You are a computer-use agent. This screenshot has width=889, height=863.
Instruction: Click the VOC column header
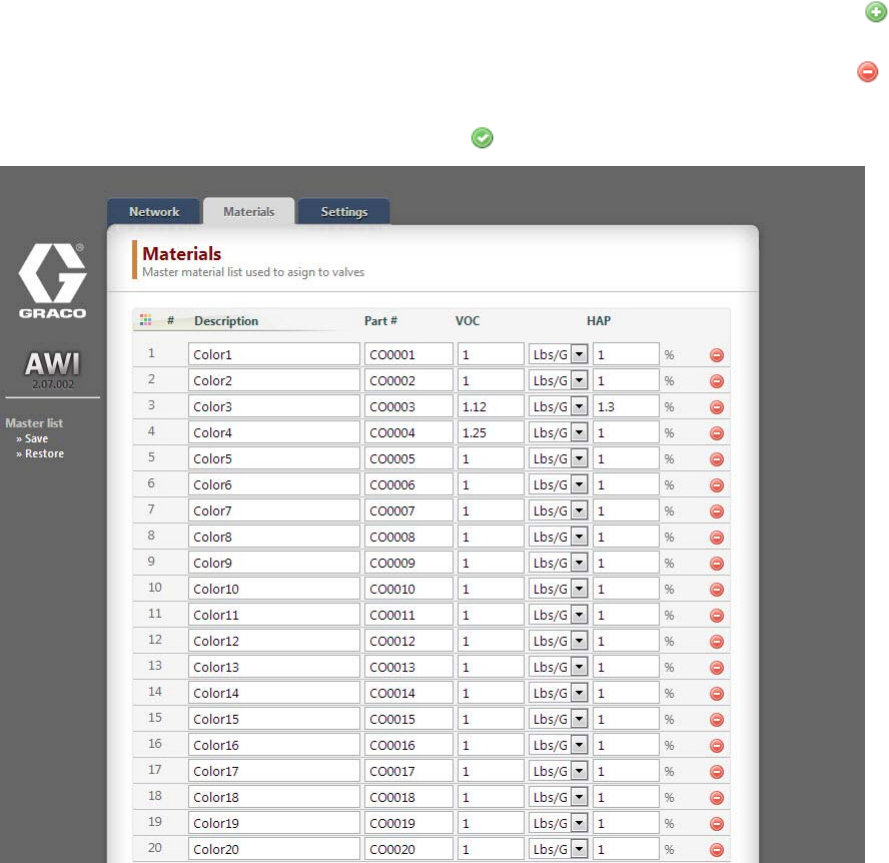tap(467, 321)
